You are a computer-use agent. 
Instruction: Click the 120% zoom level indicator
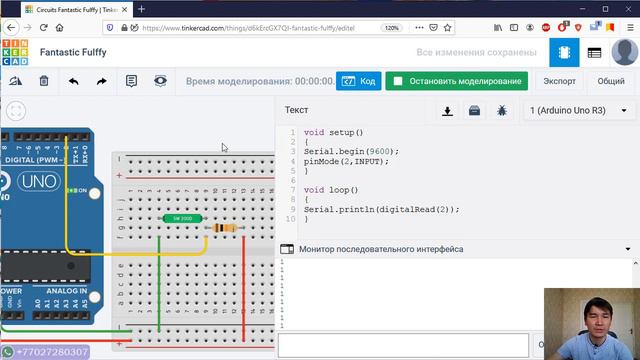pyautogui.click(x=392, y=28)
